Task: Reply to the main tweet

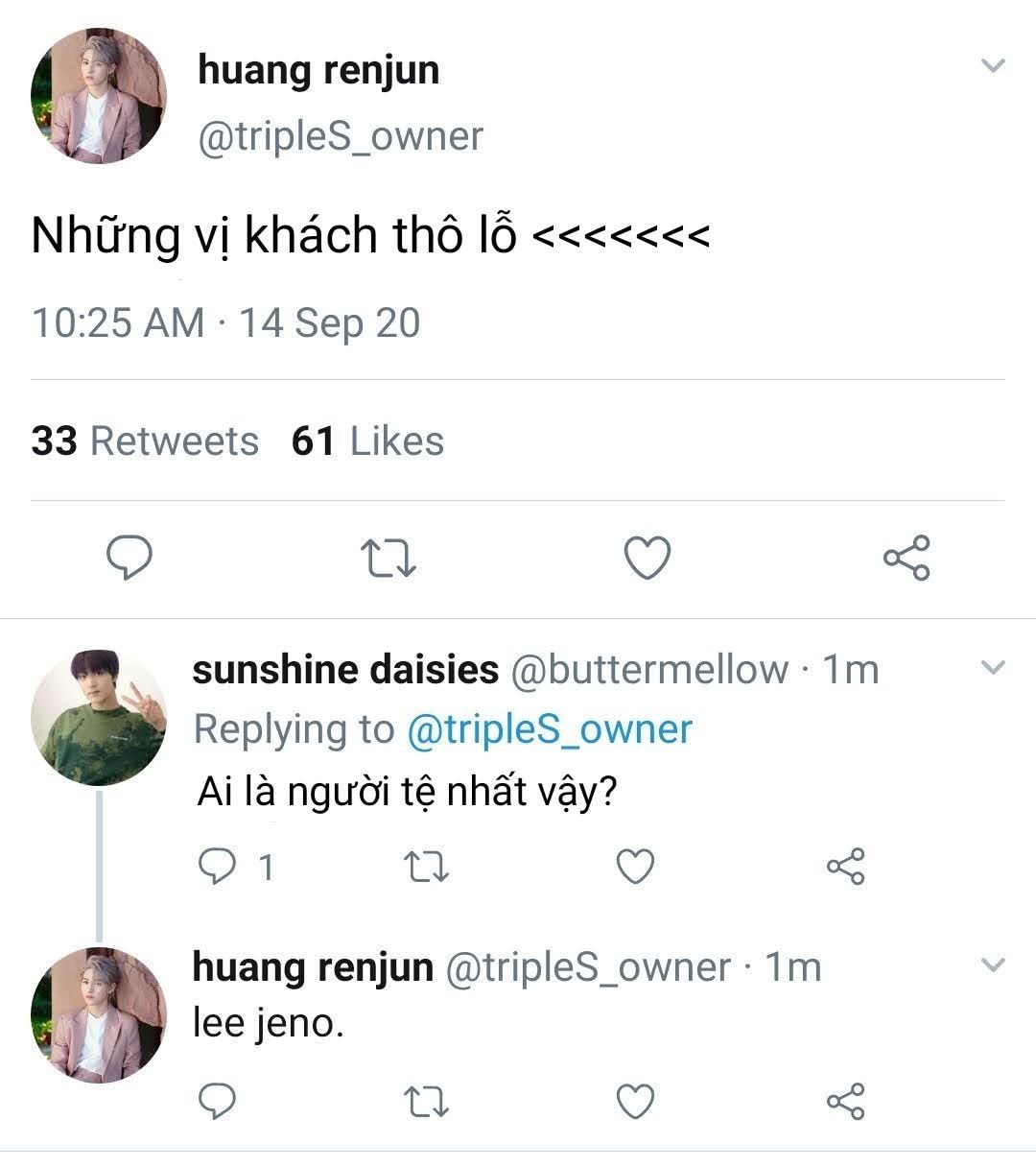Action: 129,558
